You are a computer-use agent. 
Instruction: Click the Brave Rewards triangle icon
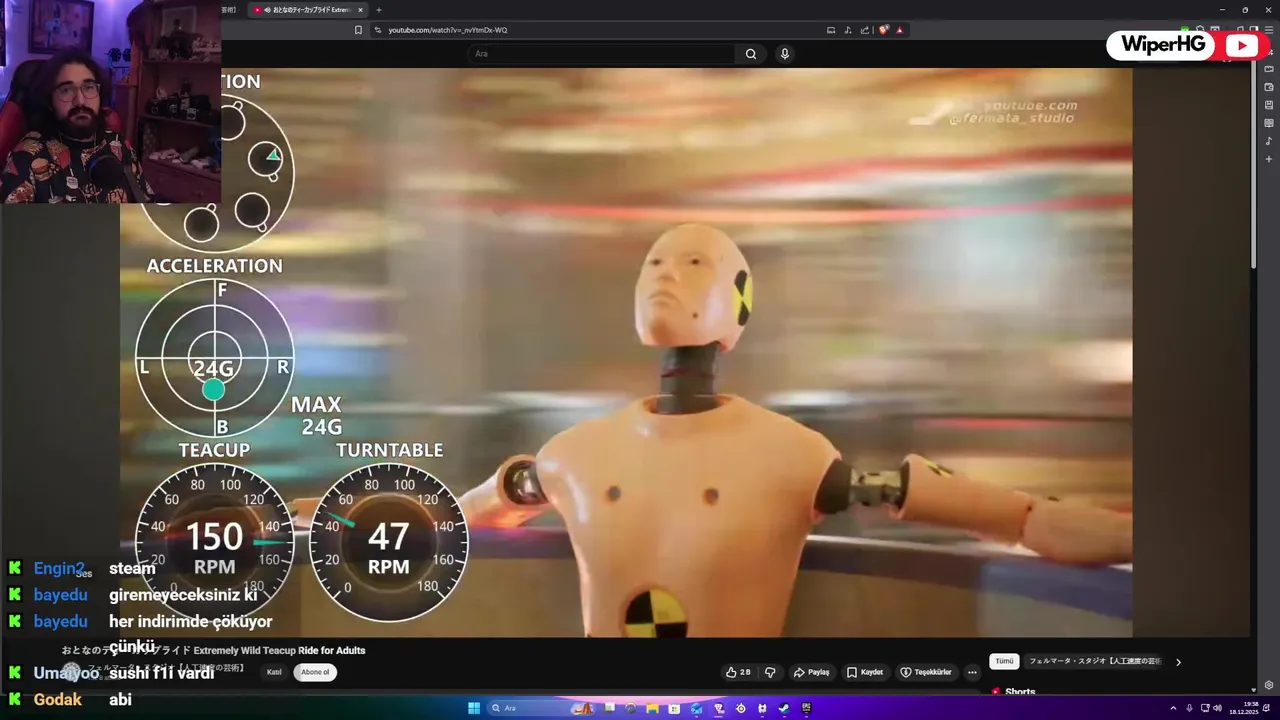(x=900, y=30)
